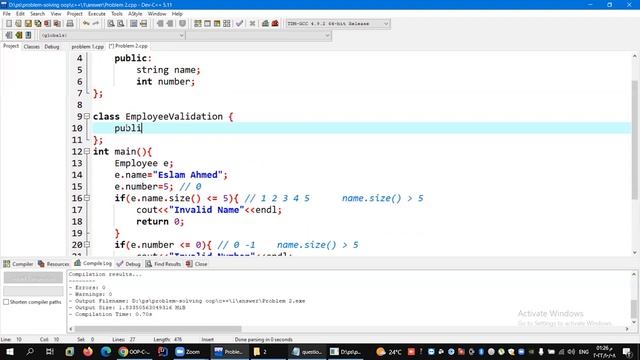Open the Compiler bottom panel tab
This screenshot has height=360, width=640.
tap(18, 264)
